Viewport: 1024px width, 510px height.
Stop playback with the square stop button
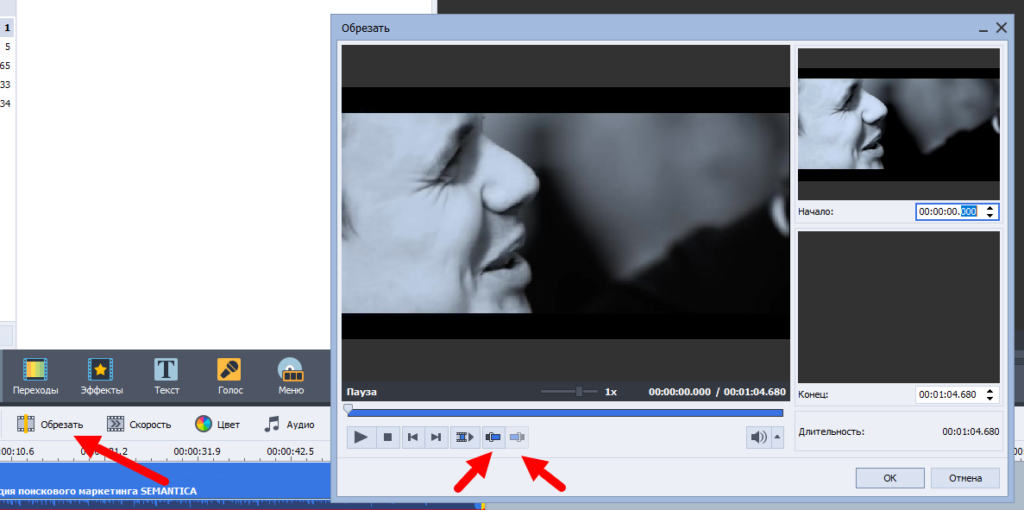pyautogui.click(x=387, y=438)
